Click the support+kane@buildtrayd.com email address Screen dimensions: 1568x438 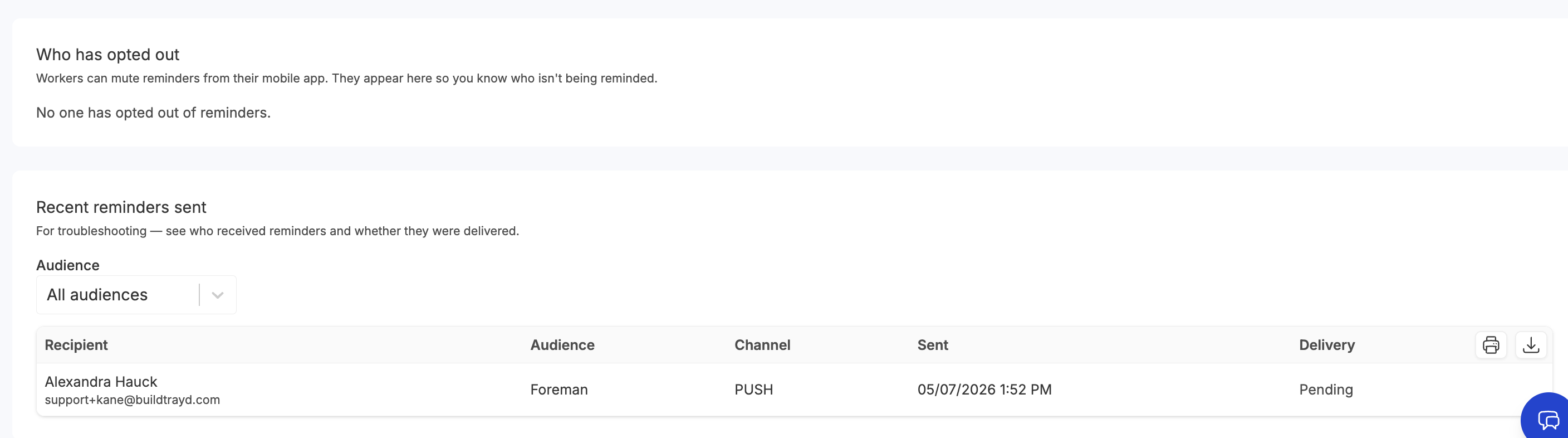(132, 400)
